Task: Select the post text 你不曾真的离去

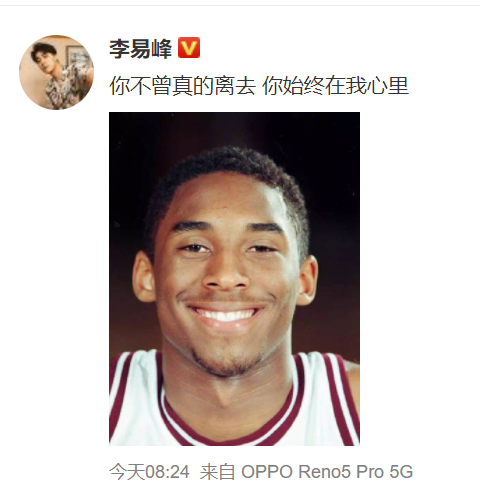Action: [x=182, y=86]
